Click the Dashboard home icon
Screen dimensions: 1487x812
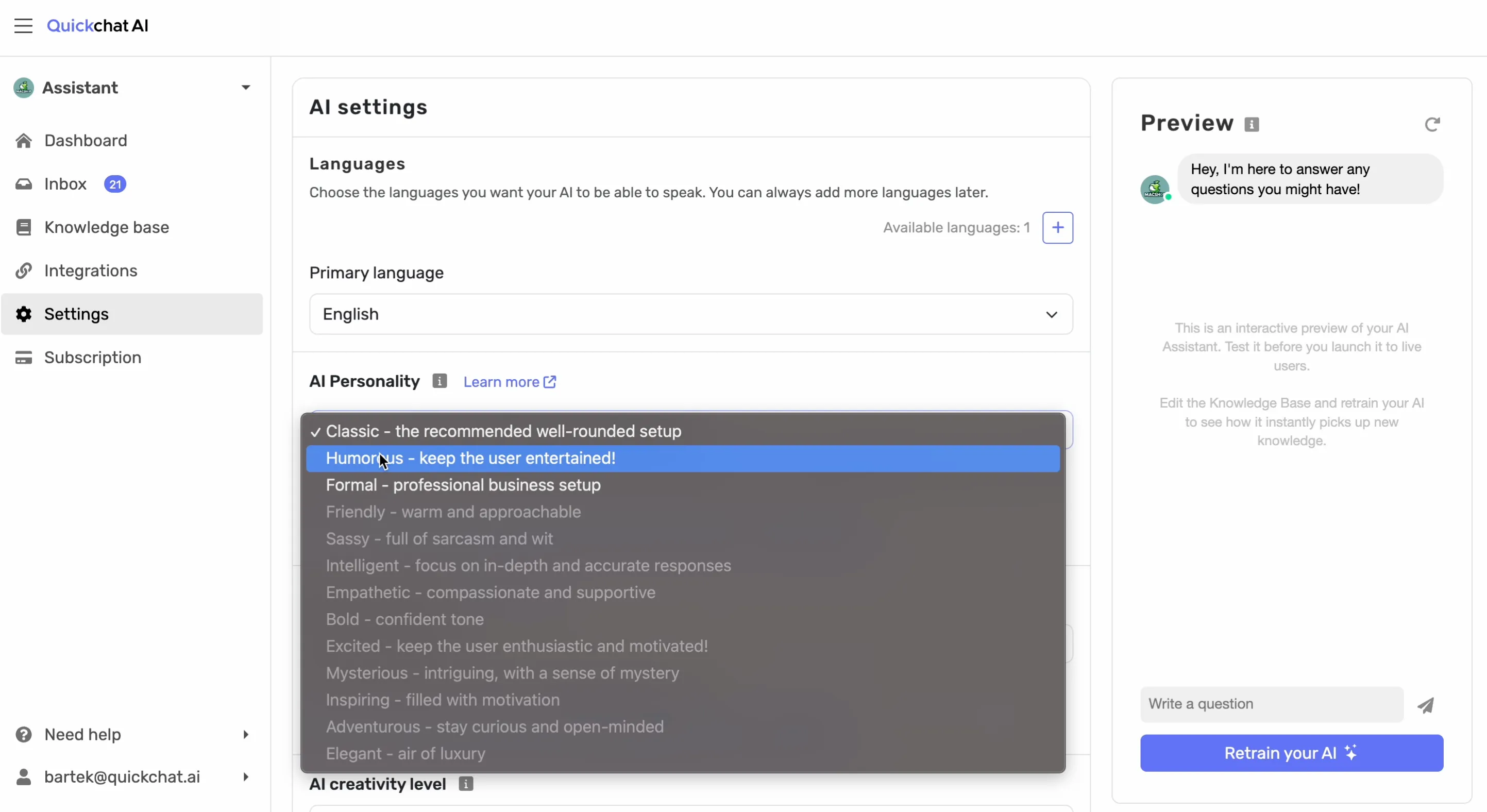(x=24, y=141)
